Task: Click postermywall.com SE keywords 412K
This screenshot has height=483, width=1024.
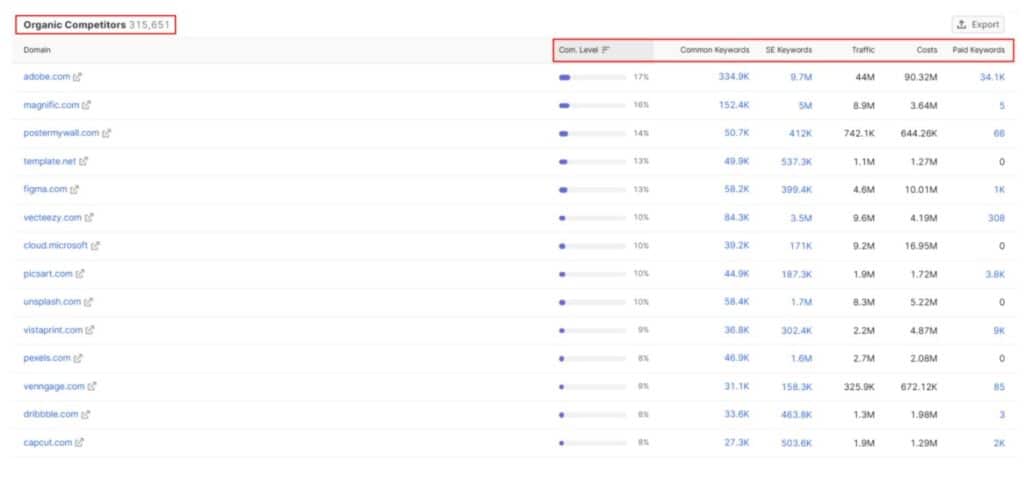Action: coord(801,133)
